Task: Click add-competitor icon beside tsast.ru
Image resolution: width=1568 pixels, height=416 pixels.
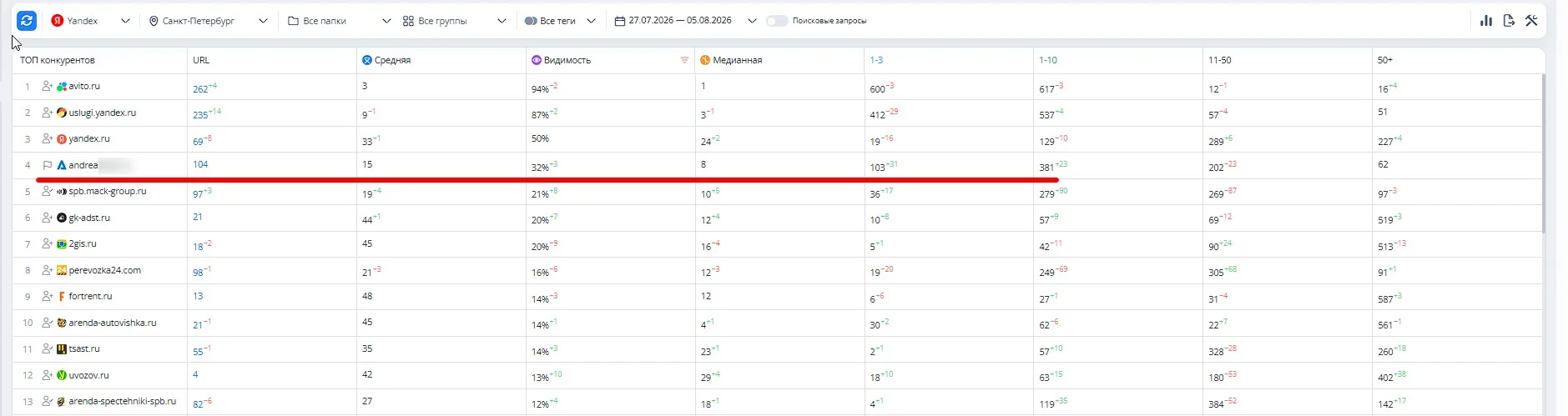Action: 48,348
